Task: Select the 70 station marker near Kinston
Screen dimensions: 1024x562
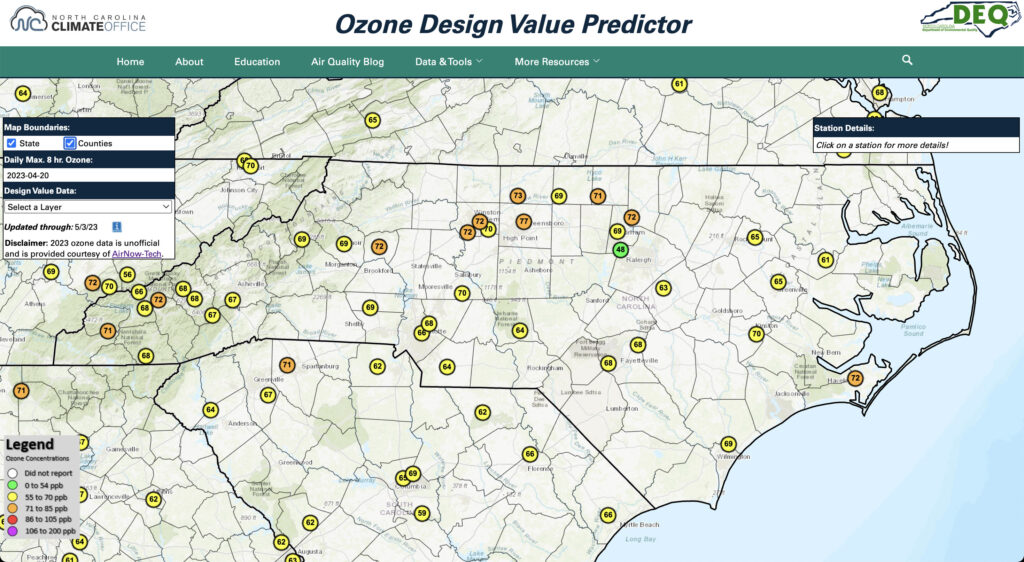Action: [756, 334]
